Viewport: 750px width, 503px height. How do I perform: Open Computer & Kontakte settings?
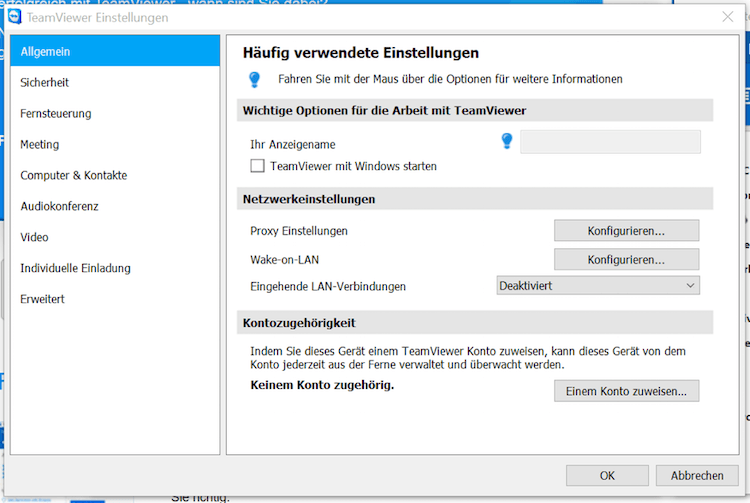tap(115, 175)
